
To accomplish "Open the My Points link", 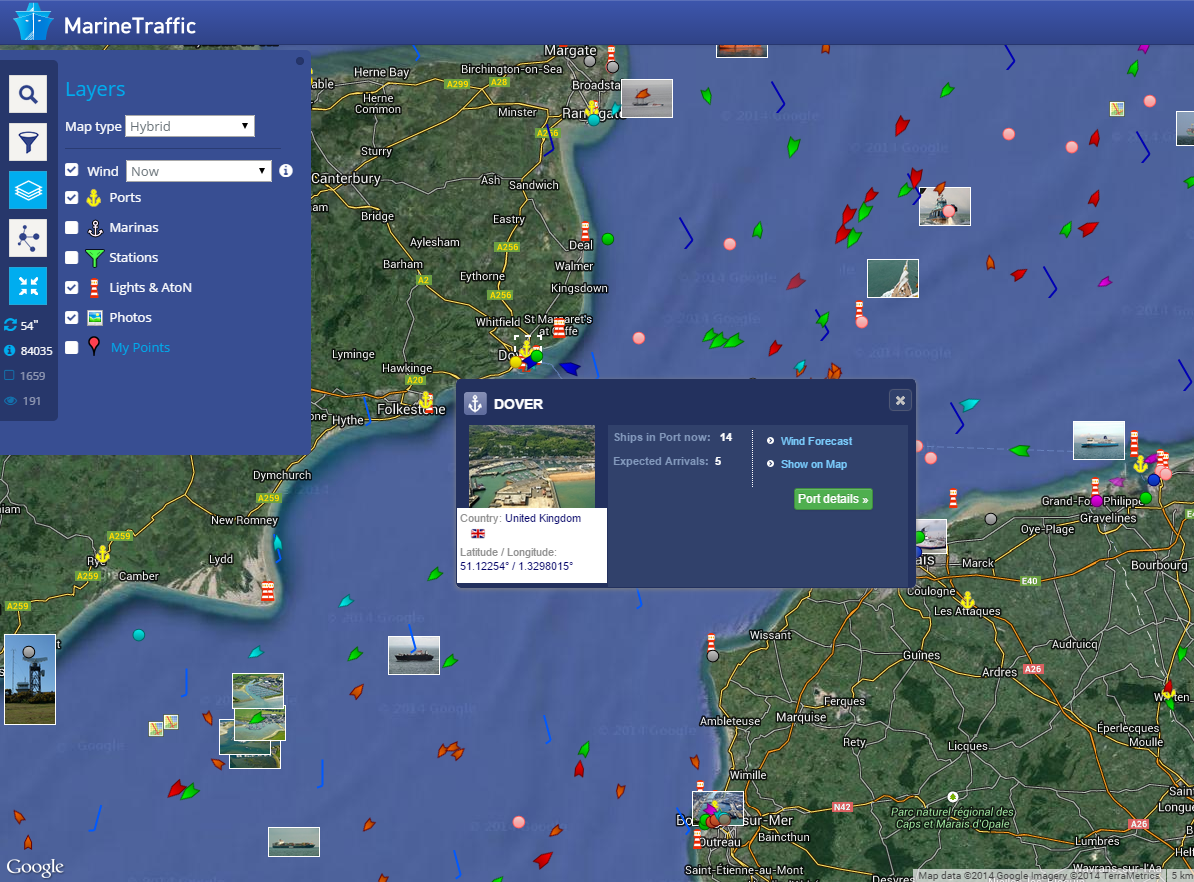I will tap(140, 347).
